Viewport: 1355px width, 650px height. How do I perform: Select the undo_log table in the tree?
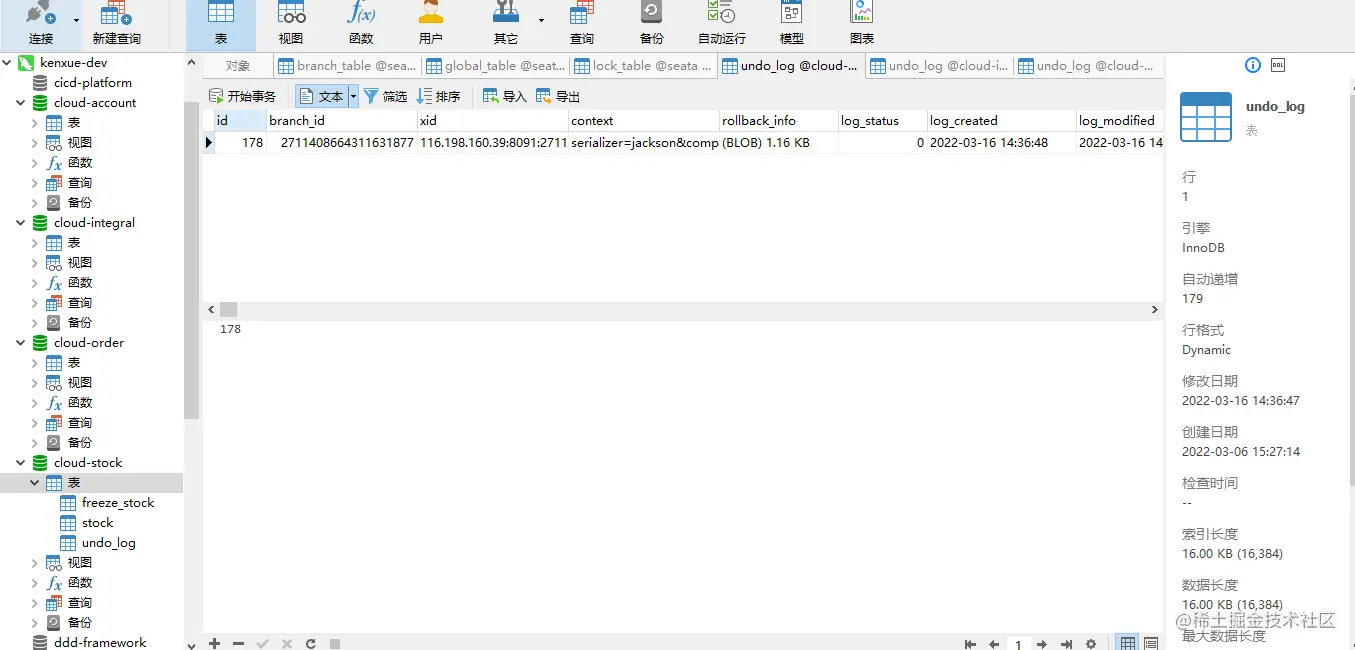pos(109,542)
